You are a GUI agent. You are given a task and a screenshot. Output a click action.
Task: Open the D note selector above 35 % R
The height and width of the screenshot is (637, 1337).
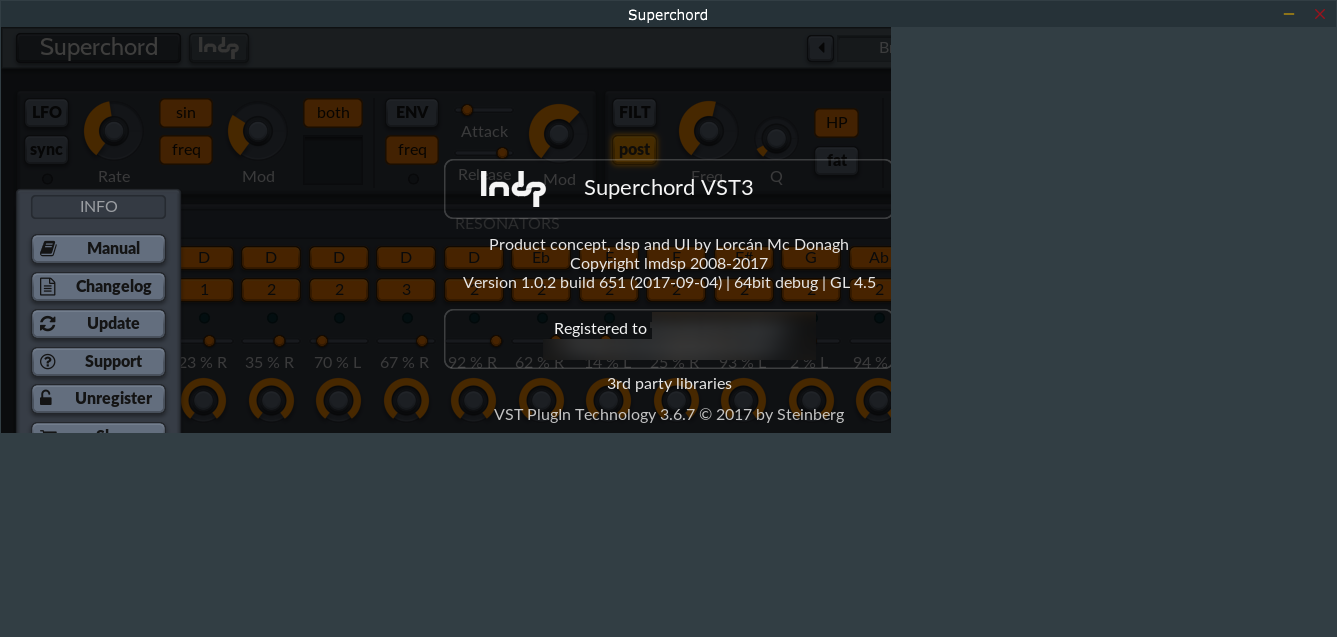click(271, 257)
